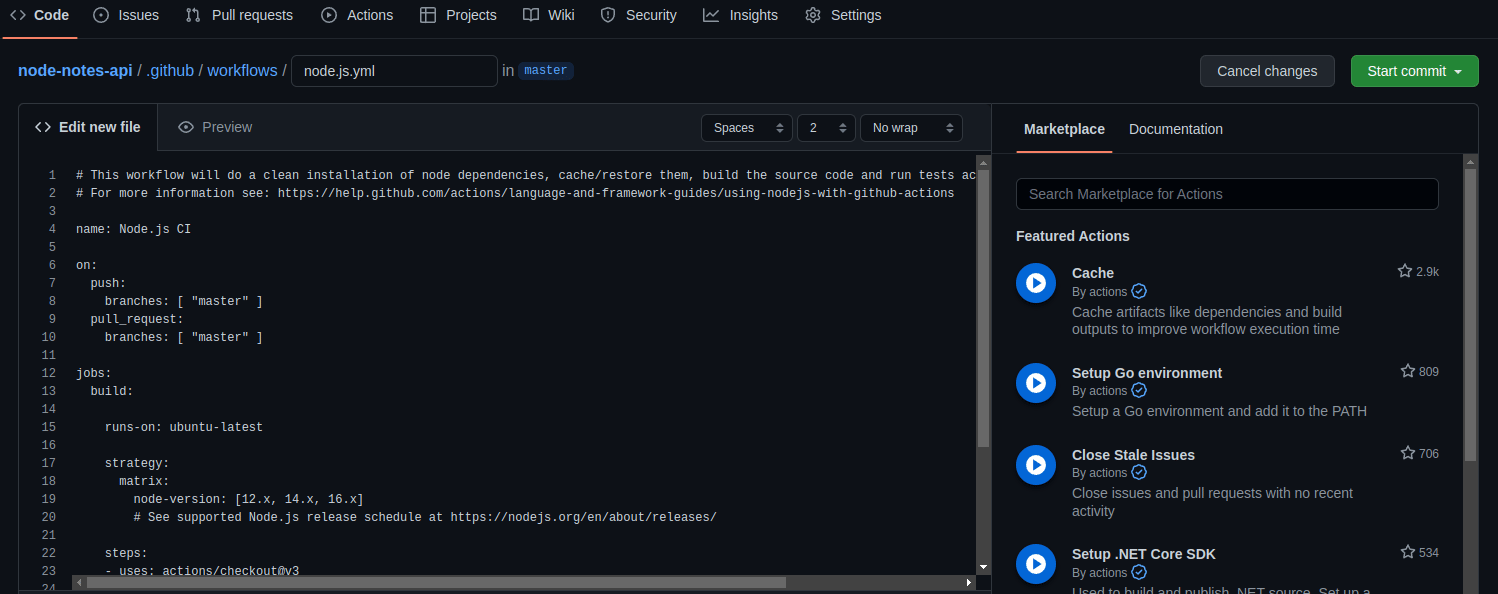Open the Actions tab
This screenshot has width=1498, height=594.
coord(357,15)
